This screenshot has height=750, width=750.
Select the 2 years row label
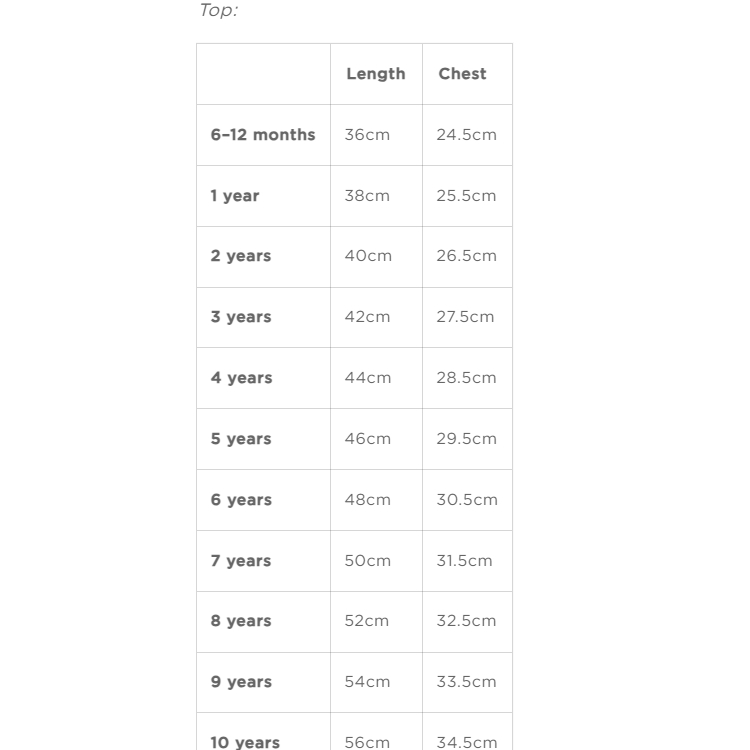(241, 256)
